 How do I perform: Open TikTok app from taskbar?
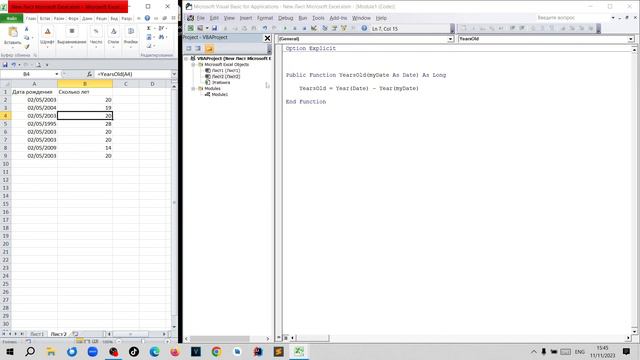134,351
